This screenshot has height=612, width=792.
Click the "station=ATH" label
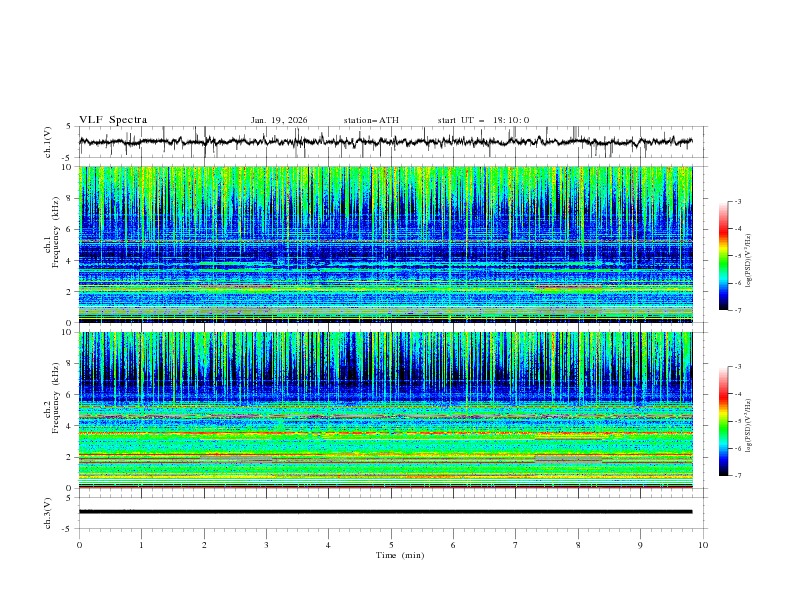tap(371, 120)
